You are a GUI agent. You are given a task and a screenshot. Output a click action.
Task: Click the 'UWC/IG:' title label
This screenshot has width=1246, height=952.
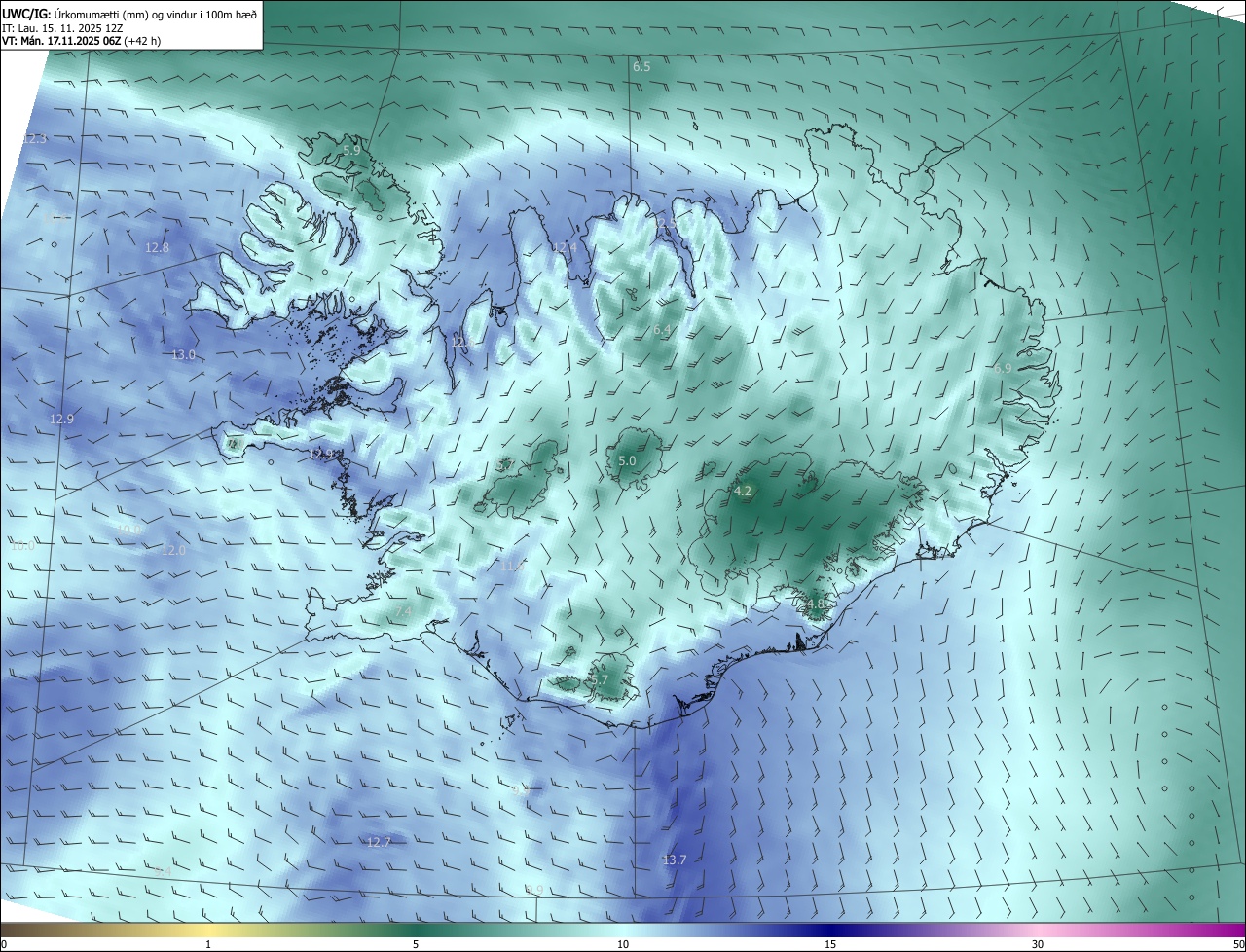(x=26, y=14)
